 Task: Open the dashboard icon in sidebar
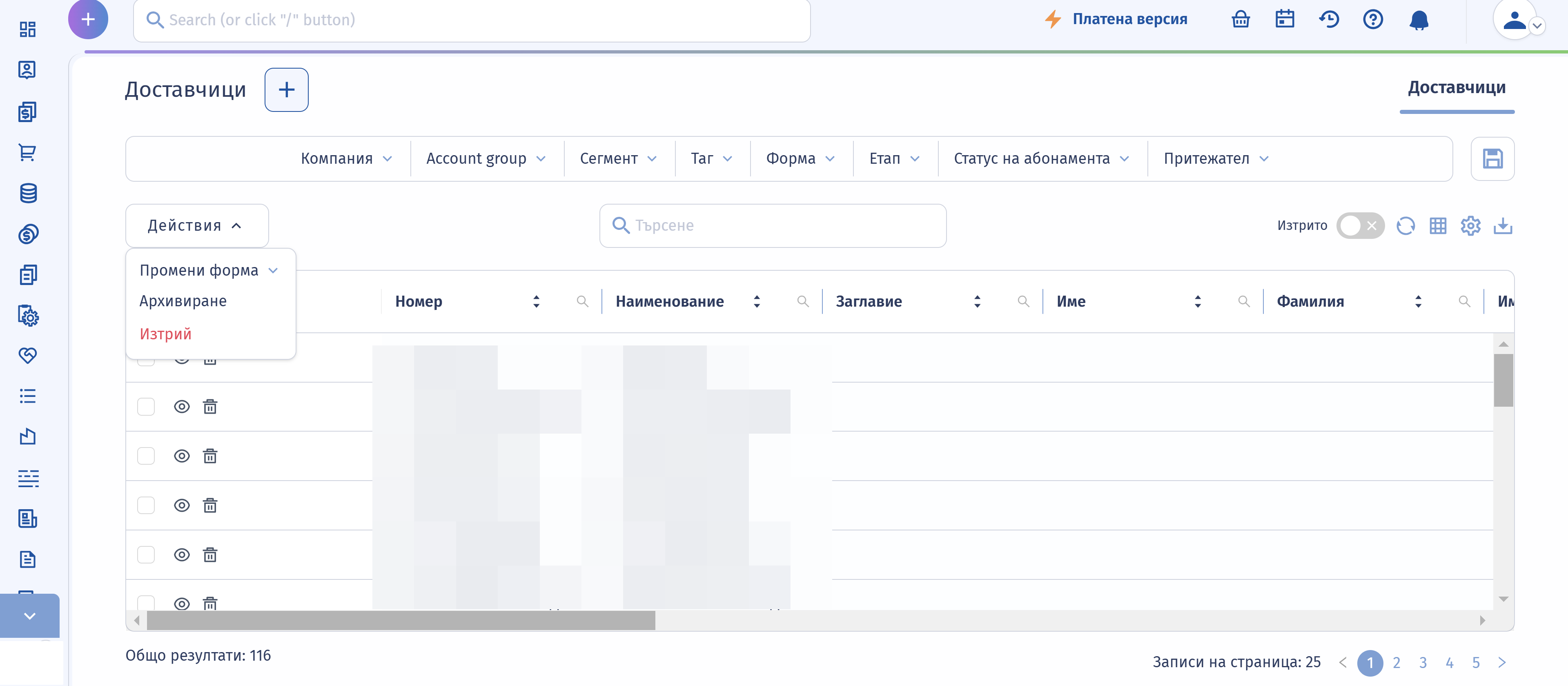[x=27, y=29]
